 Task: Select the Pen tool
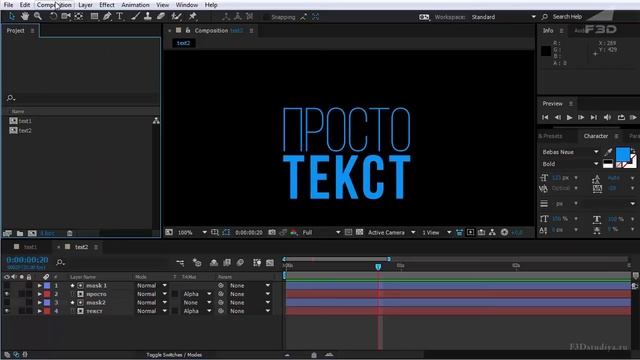pos(107,16)
